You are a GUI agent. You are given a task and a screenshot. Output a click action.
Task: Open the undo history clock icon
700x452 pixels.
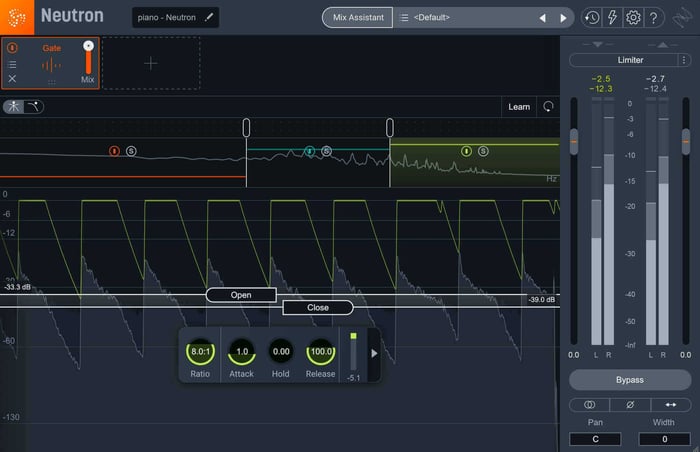tap(592, 18)
